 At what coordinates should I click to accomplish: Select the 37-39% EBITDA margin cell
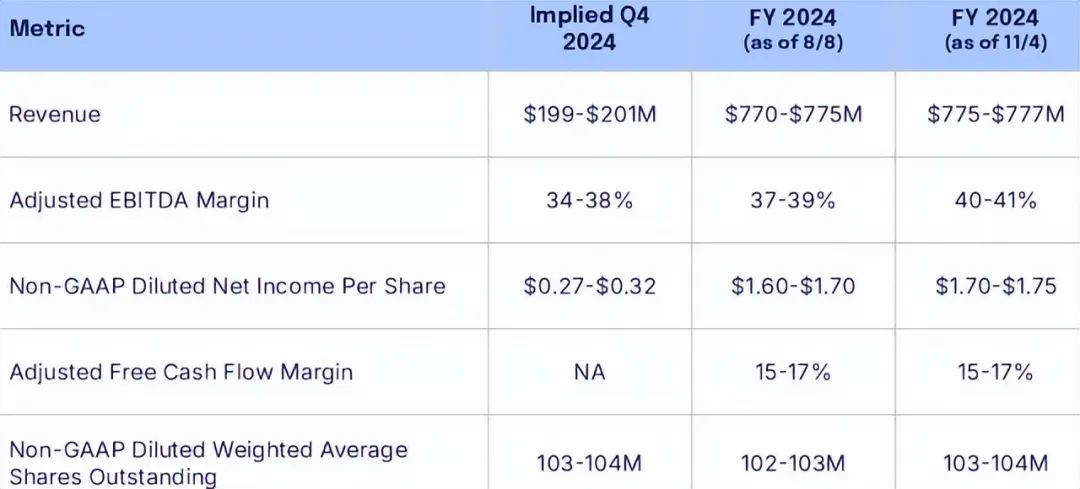793,200
